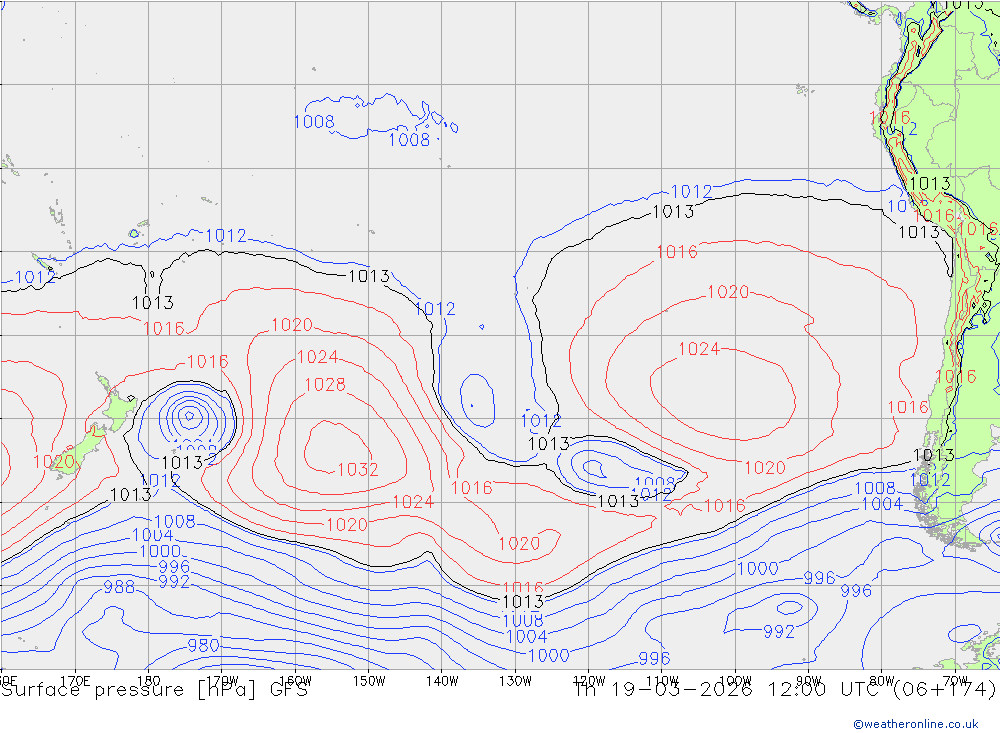Screen dimensions: 1000x733
Task: Click the 90W longitude label
Action: pos(808,681)
